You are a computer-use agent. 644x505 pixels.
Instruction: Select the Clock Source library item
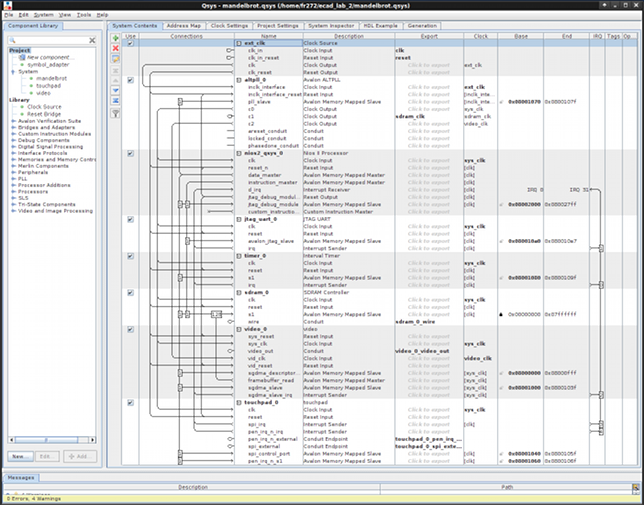pos(43,106)
